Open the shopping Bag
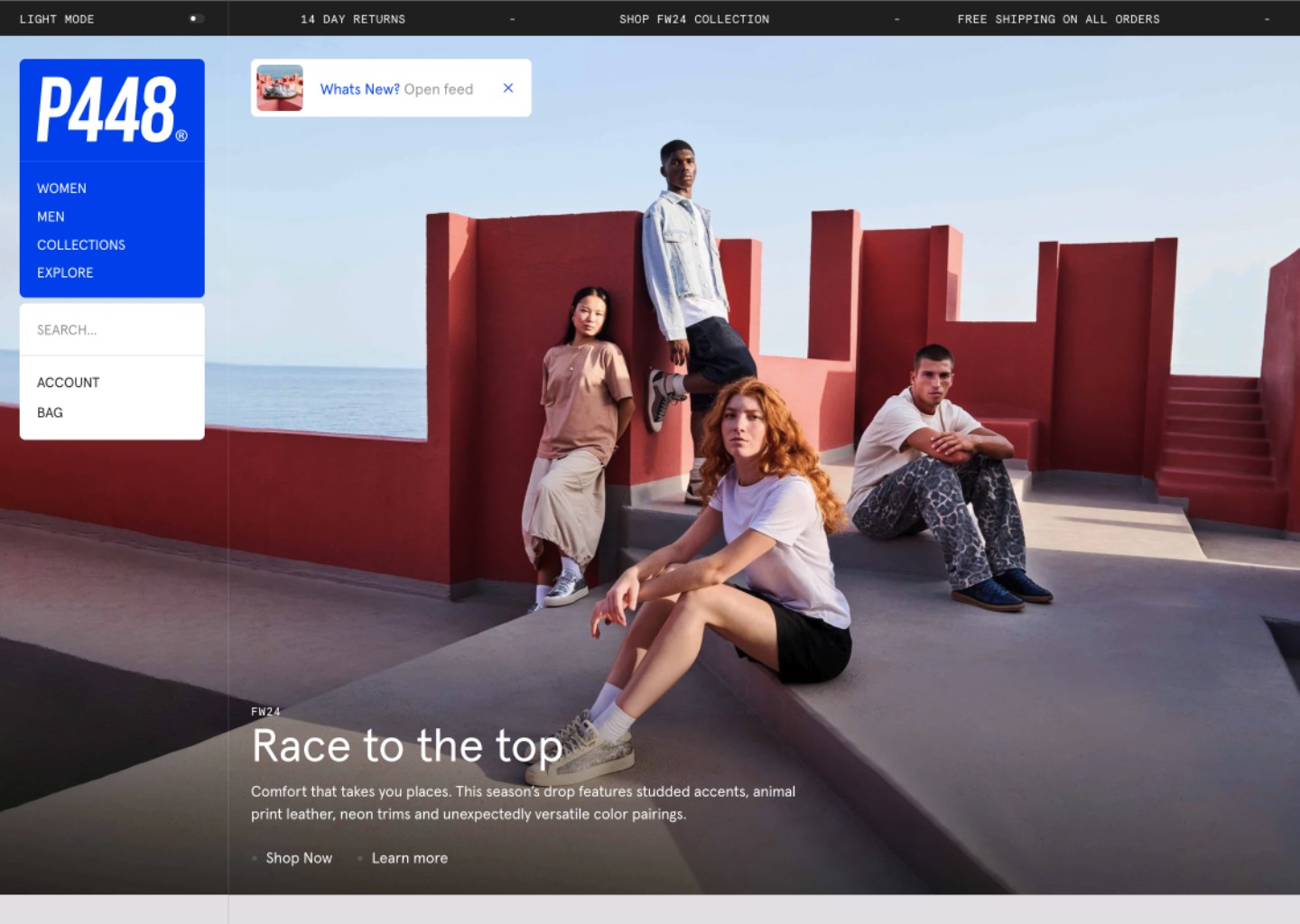Viewport: 1300px width, 924px height. [x=50, y=412]
